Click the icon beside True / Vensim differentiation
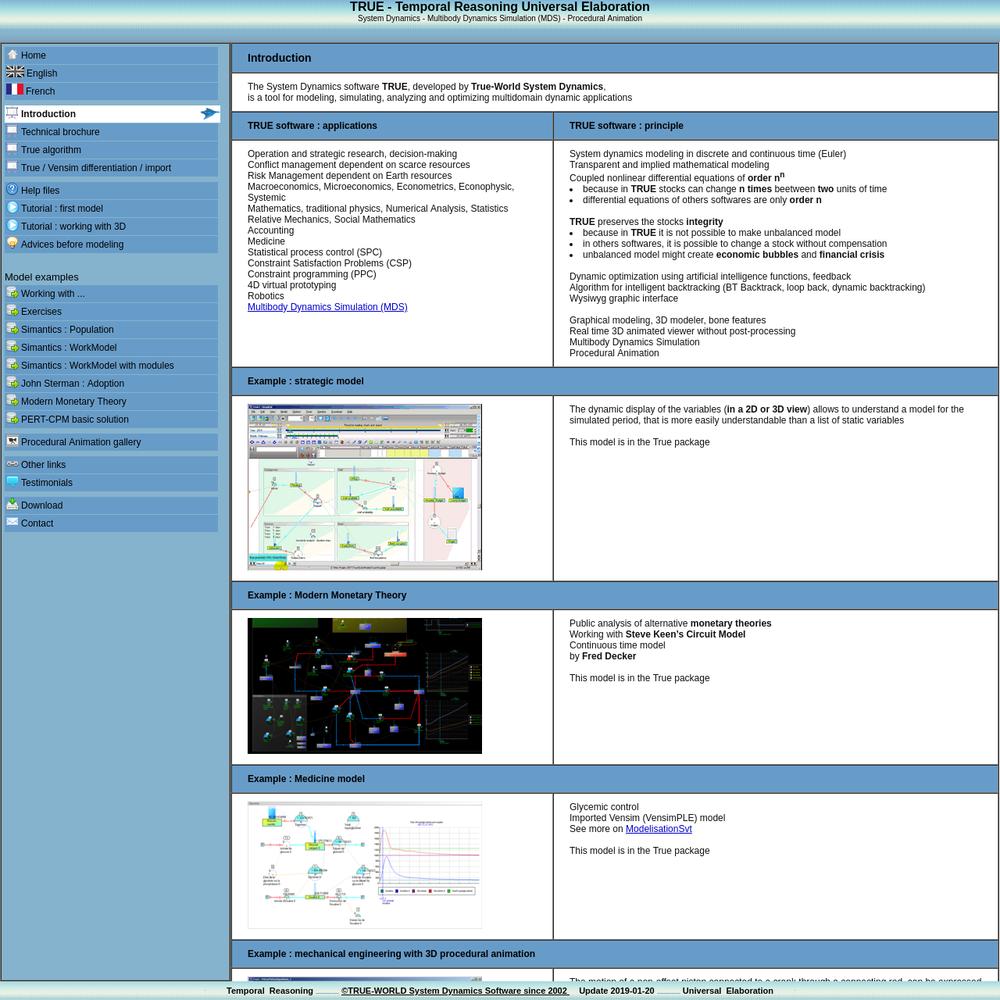1000x1000 pixels. 12,167
